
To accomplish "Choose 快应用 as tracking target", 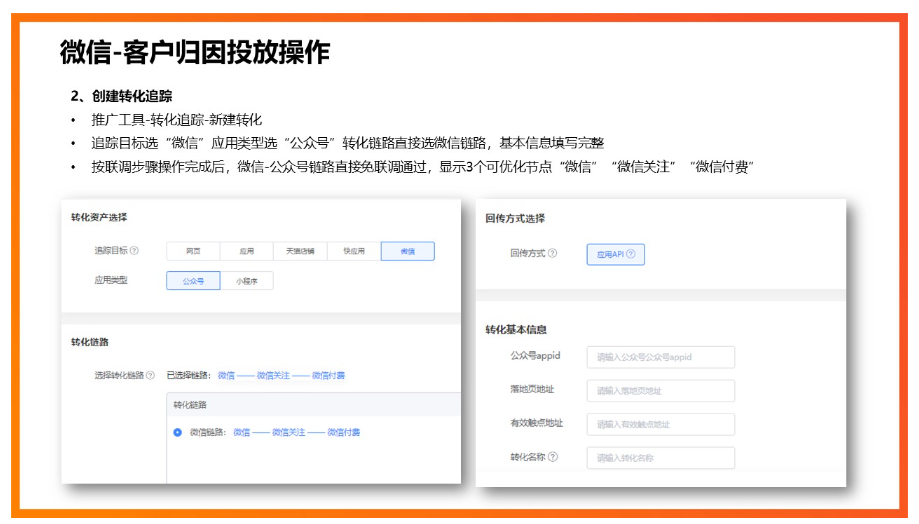I will coord(354,251).
